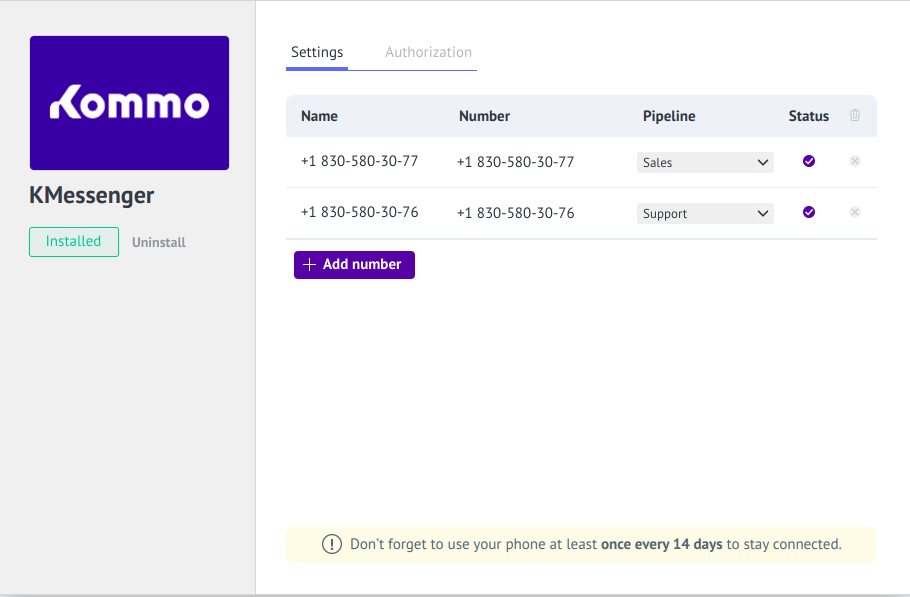
Task: Click the Pipeline column header
Action: [x=669, y=116]
